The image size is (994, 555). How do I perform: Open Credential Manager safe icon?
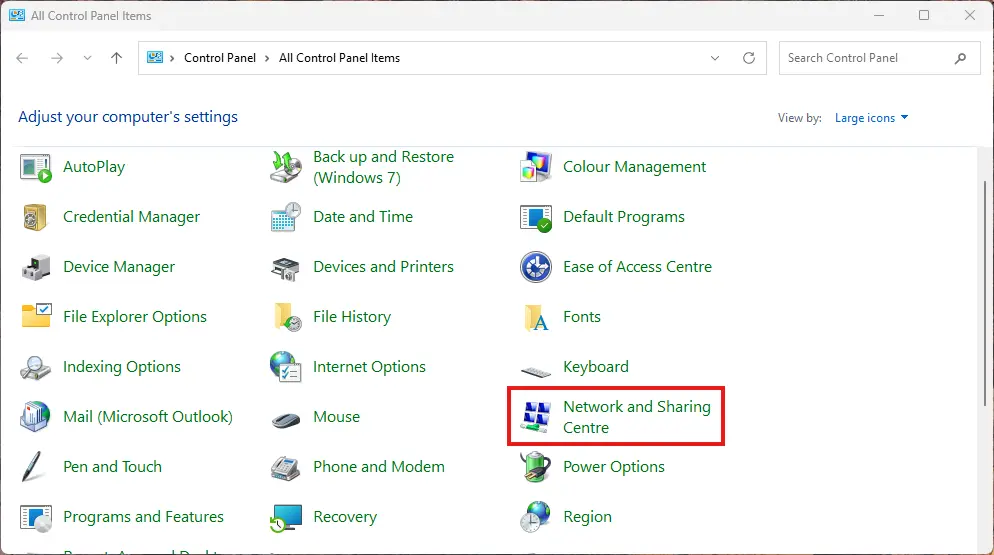coord(36,218)
